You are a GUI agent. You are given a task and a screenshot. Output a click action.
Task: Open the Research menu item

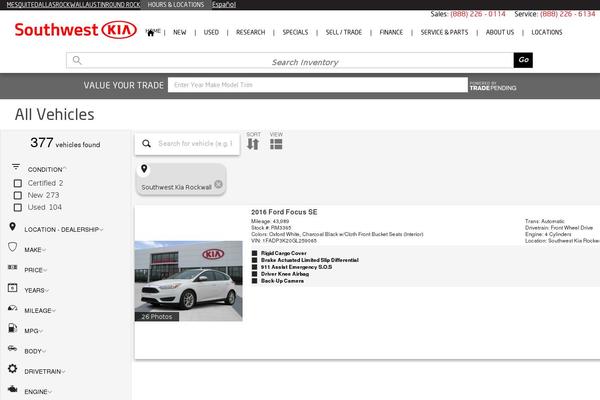tap(251, 32)
